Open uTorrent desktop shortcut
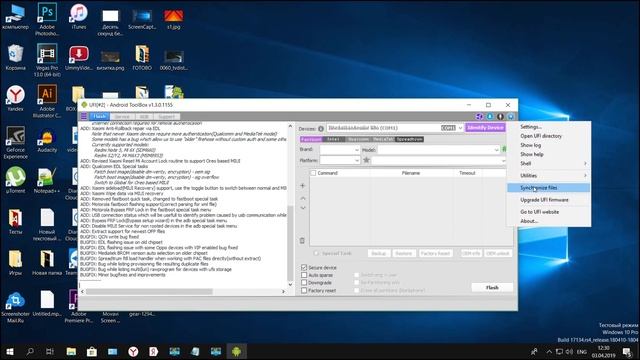This screenshot has width=640, height=360. [x=16, y=180]
